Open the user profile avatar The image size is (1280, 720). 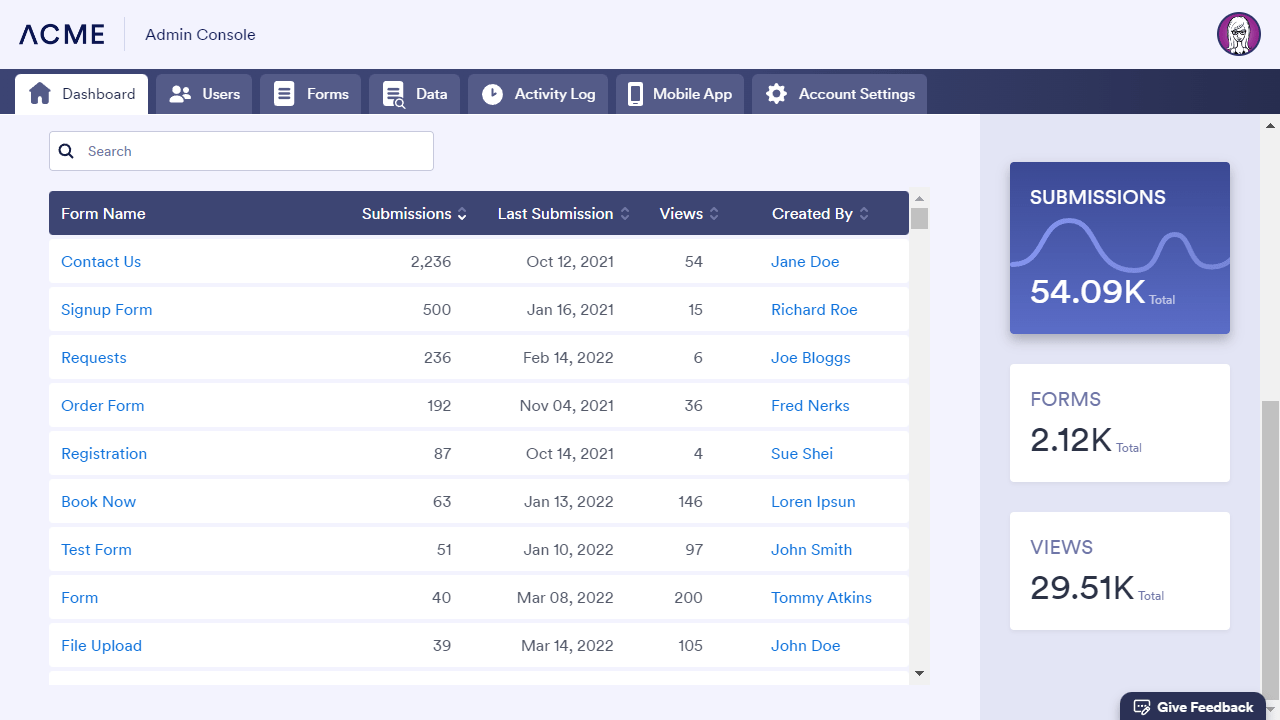pos(1238,34)
